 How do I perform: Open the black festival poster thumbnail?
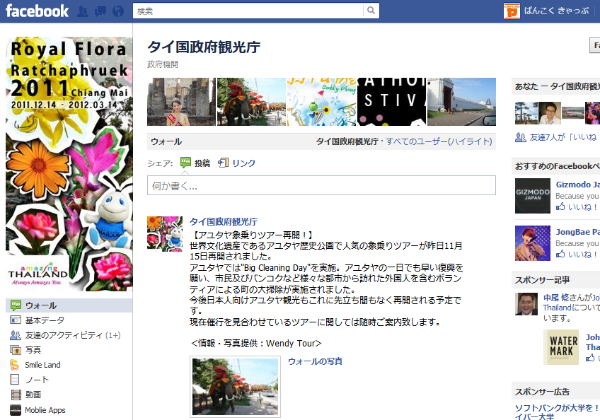click(x=391, y=102)
